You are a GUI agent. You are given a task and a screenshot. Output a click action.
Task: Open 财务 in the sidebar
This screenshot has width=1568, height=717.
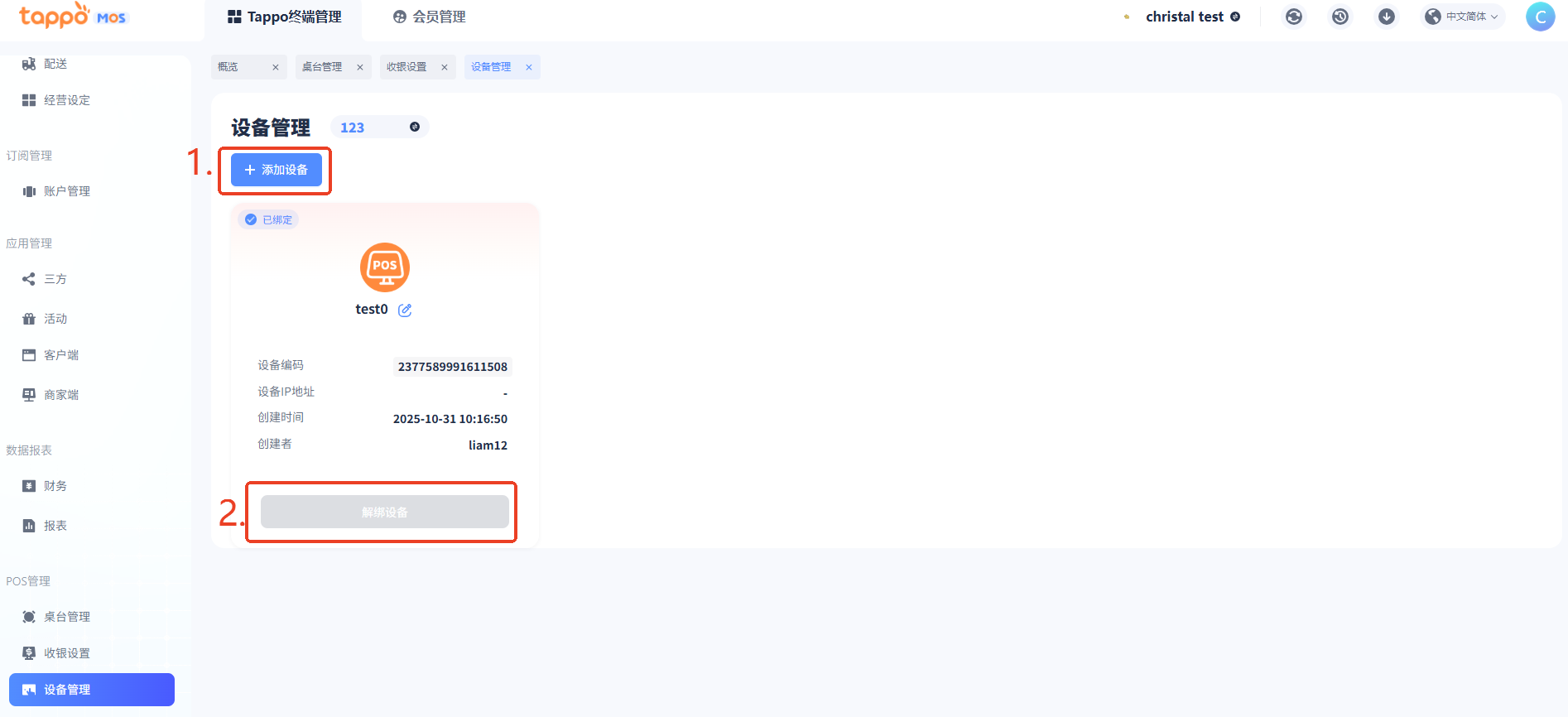(55, 486)
